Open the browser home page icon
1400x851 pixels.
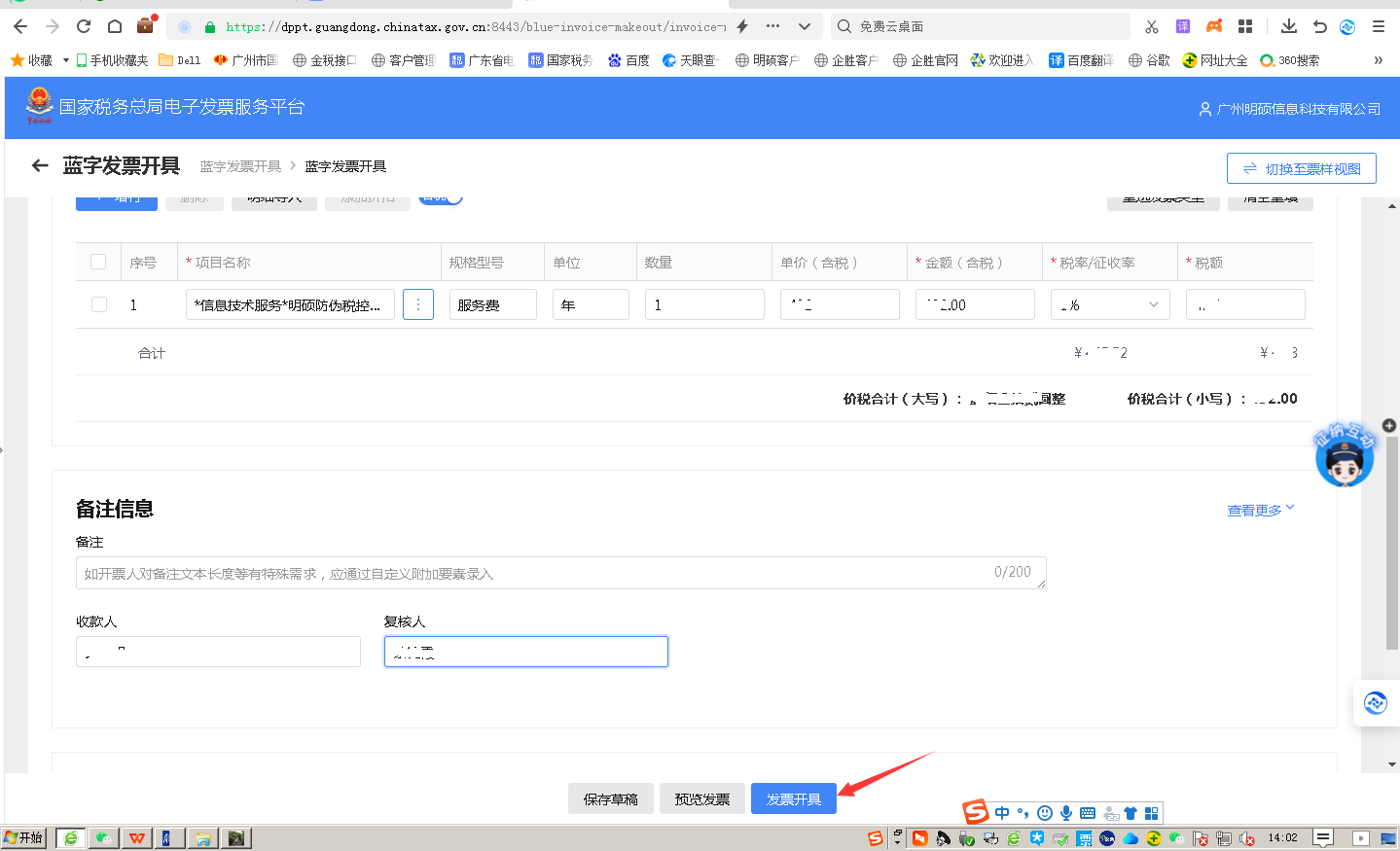point(115,26)
